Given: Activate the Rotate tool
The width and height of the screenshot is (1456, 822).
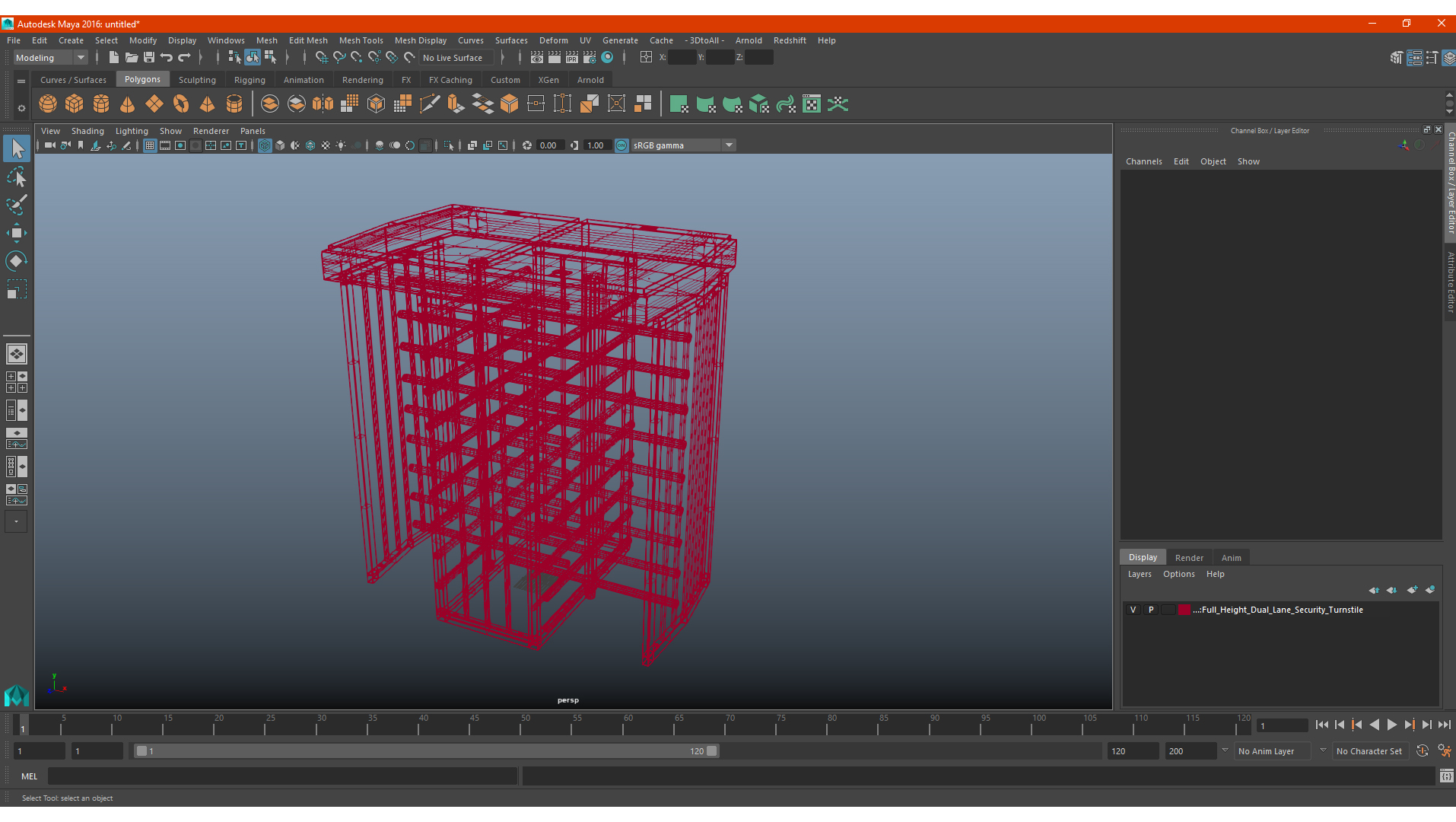Looking at the screenshot, I should pos(17,261).
